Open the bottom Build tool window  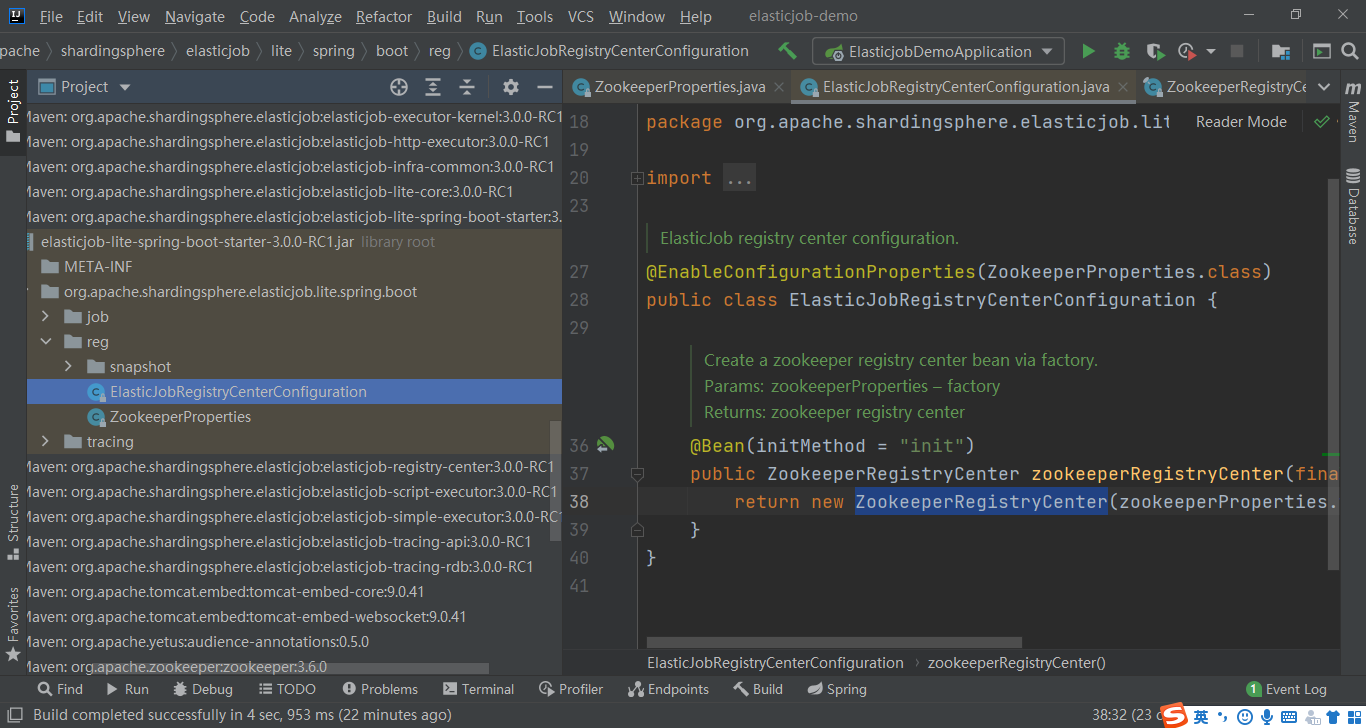(758, 689)
